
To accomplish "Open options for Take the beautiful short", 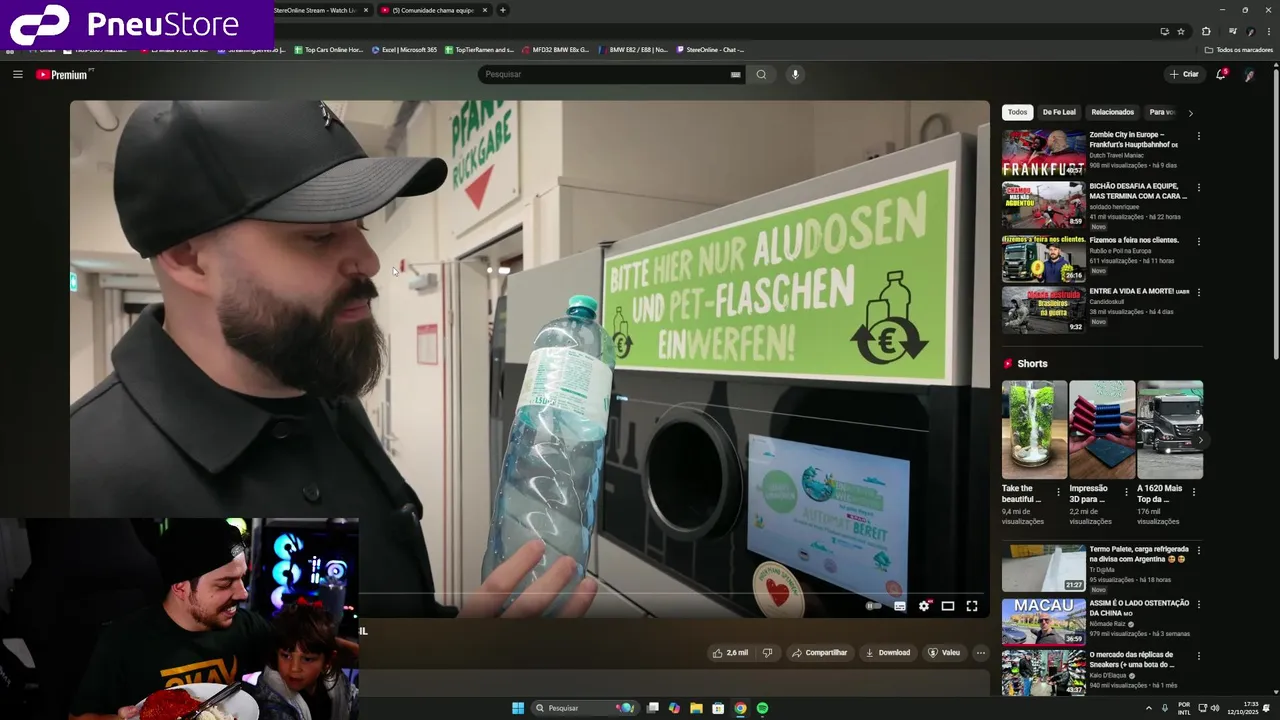I will click(x=1058, y=492).
